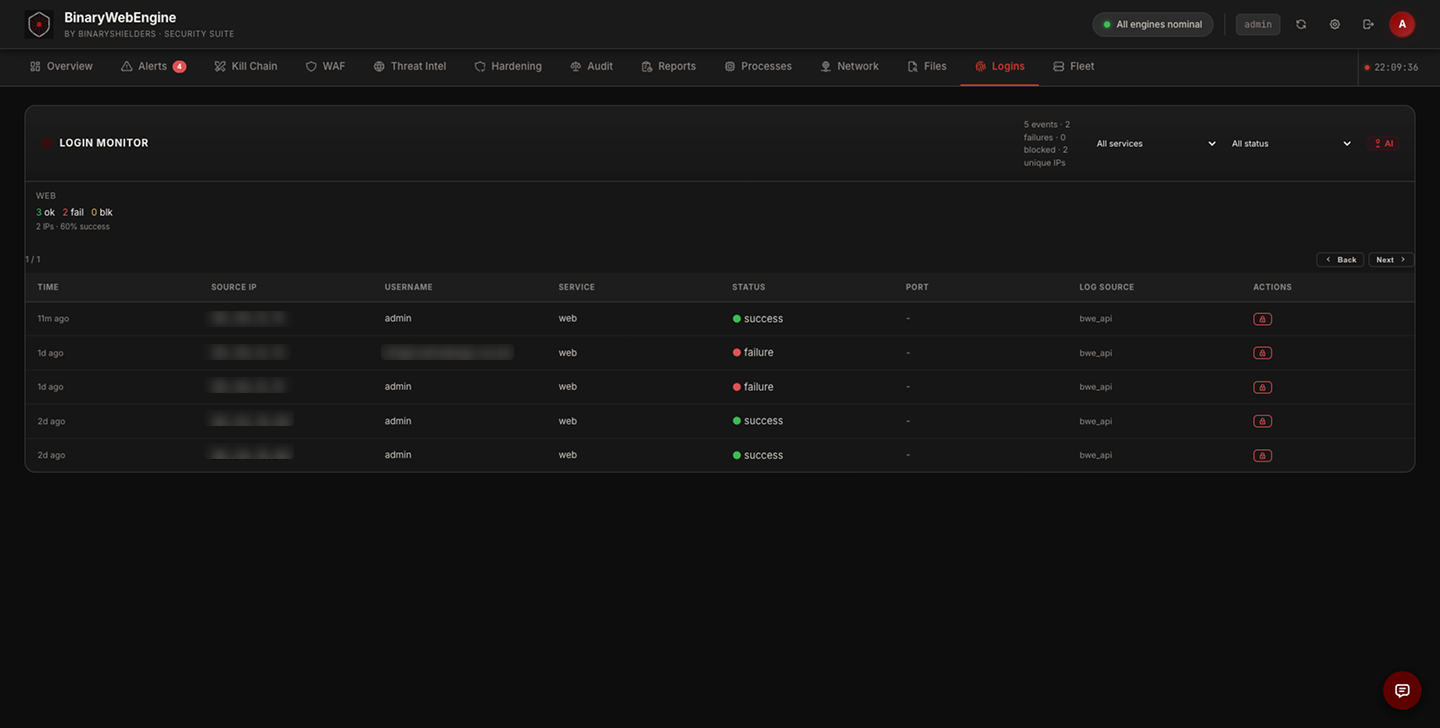Image resolution: width=1440 pixels, height=728 pixels.
Task: Click the ACTIONS column header
Action: 1273,287
